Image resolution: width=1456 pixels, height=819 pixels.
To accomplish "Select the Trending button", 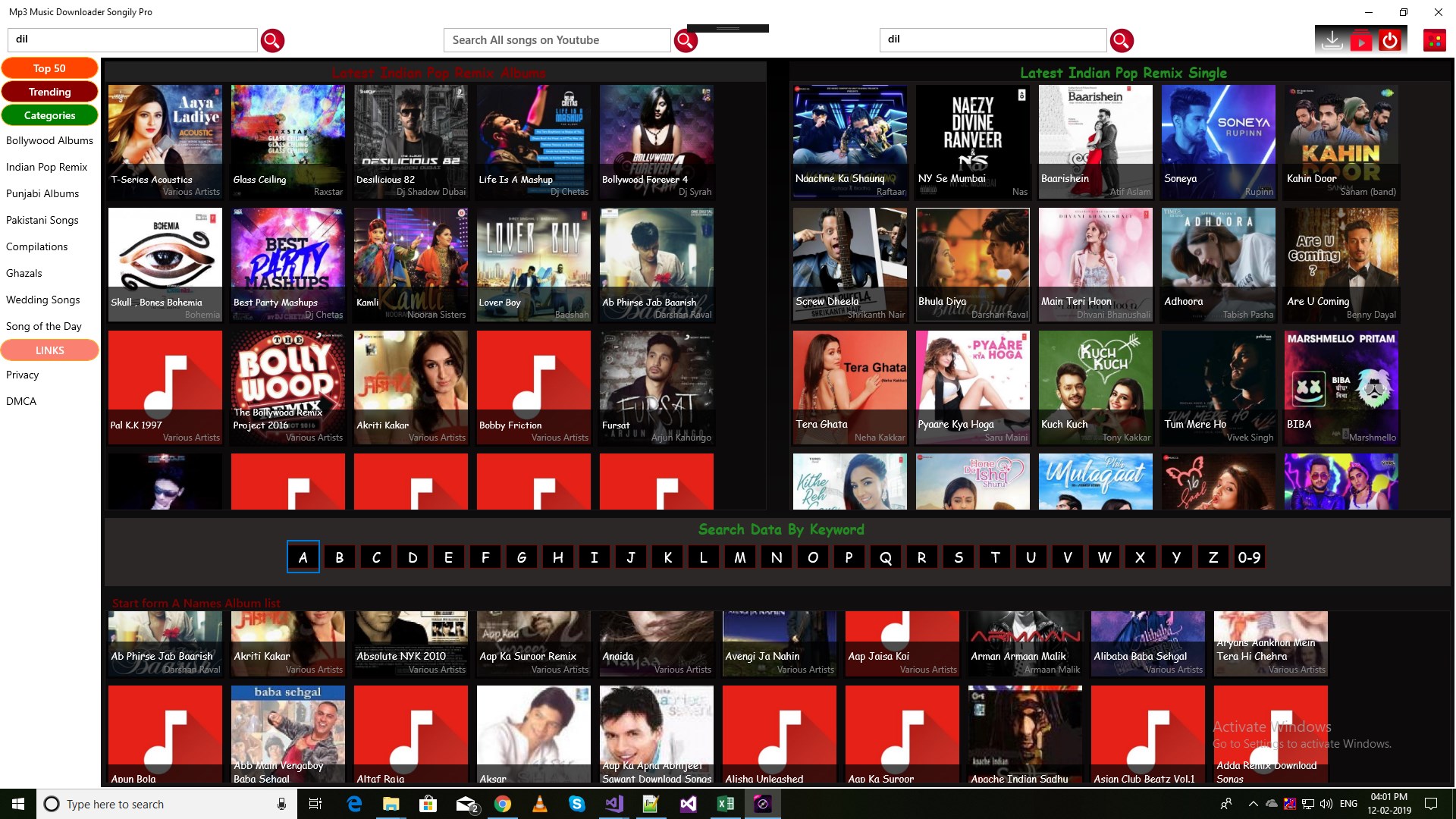I will (49, 92).
